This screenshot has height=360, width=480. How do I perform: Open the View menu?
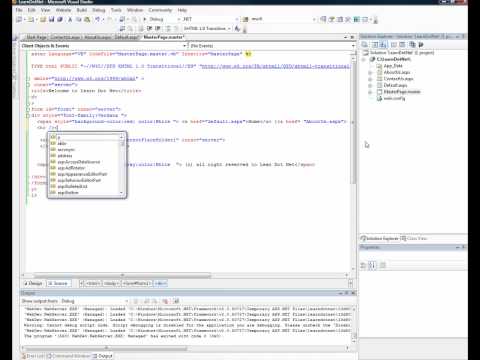click(45, 10)
